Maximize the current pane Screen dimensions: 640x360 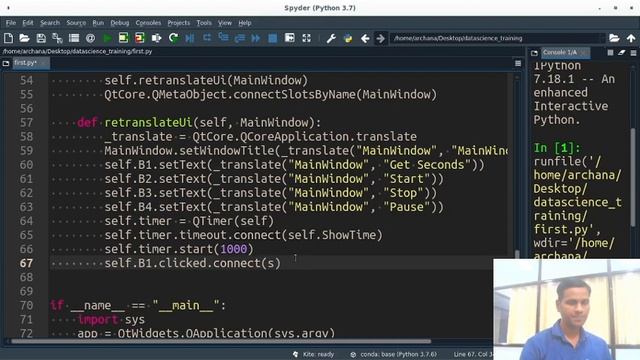pyautogui.click(x=290, y=38)
